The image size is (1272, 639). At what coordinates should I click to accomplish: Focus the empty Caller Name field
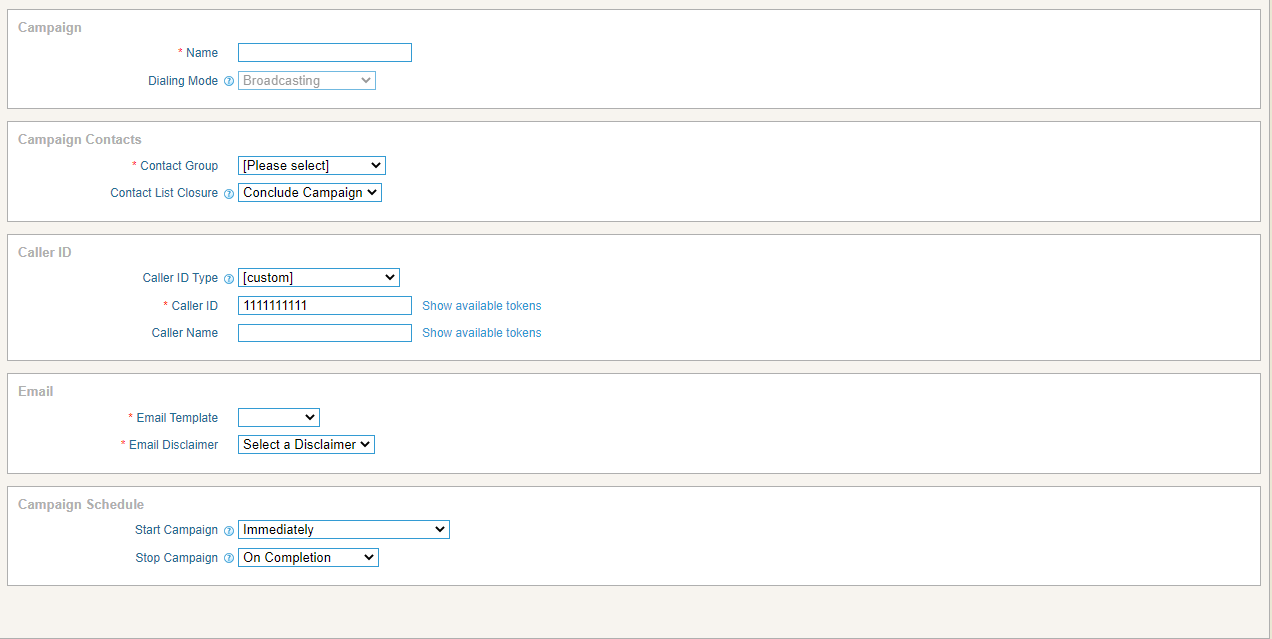[324, 332]
